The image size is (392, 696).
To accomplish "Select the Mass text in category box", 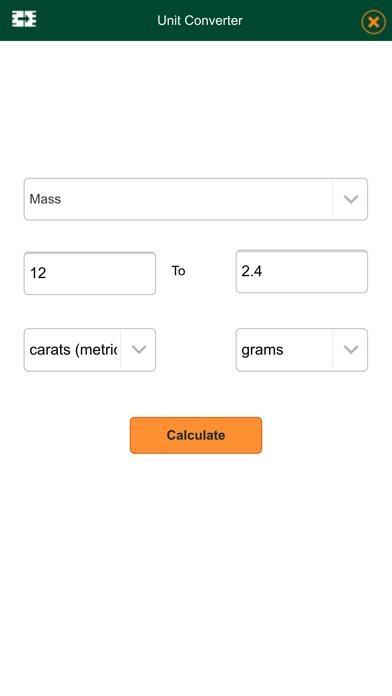I will (x=45, y=199).
